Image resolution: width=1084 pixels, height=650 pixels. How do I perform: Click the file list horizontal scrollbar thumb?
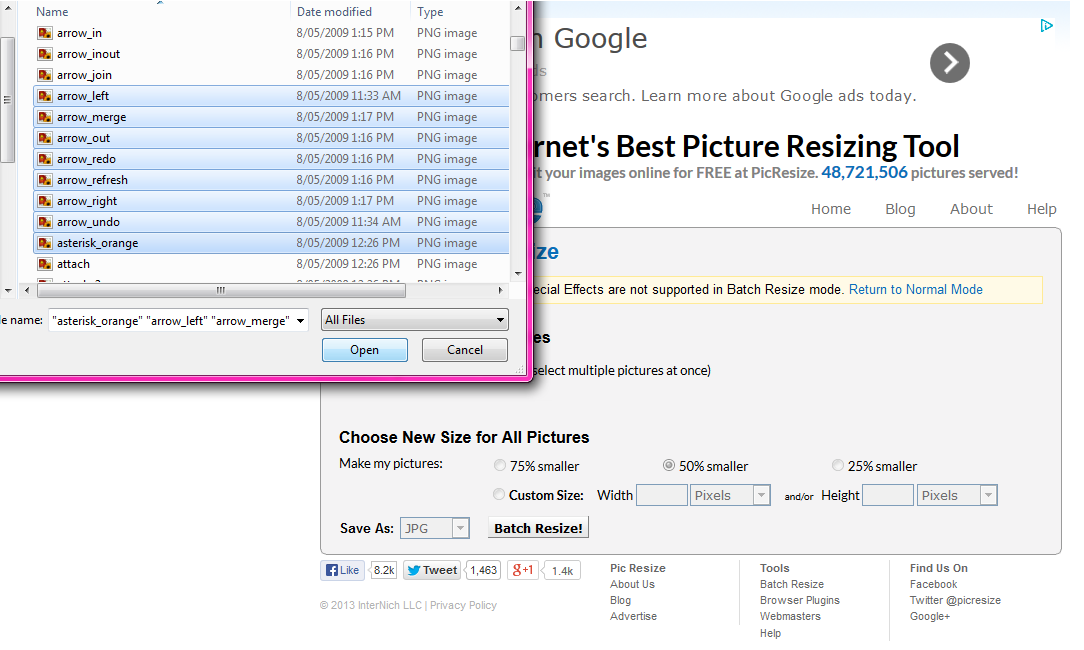[x=221, y=290]
